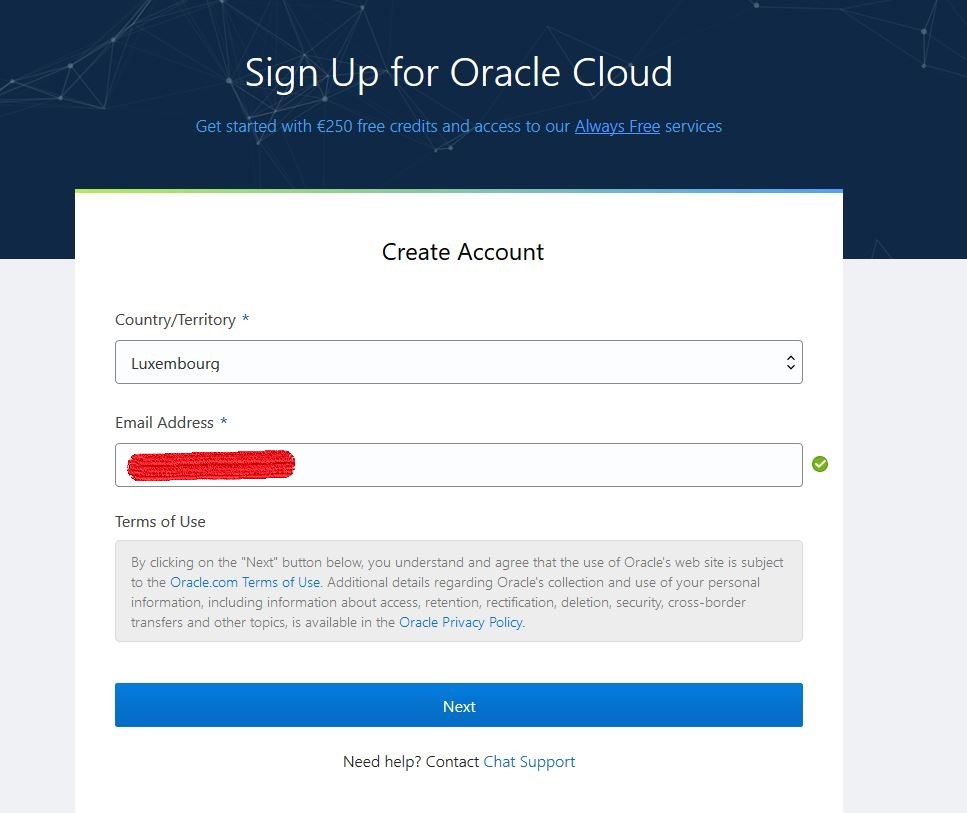Open the Country/Territory dropdown

(459, 362)
